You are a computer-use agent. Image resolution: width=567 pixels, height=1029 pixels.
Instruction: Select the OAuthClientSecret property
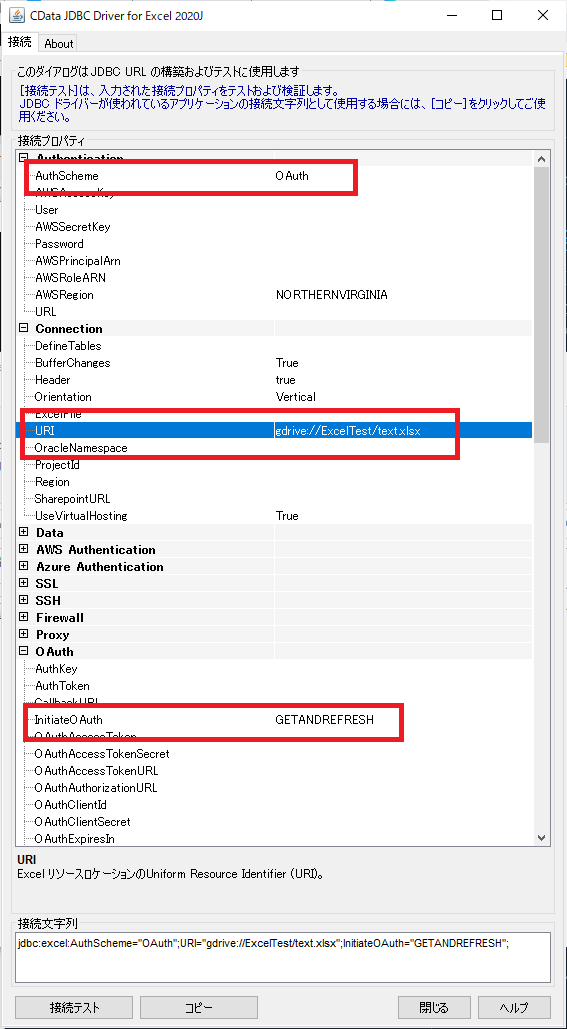point(274,822)
